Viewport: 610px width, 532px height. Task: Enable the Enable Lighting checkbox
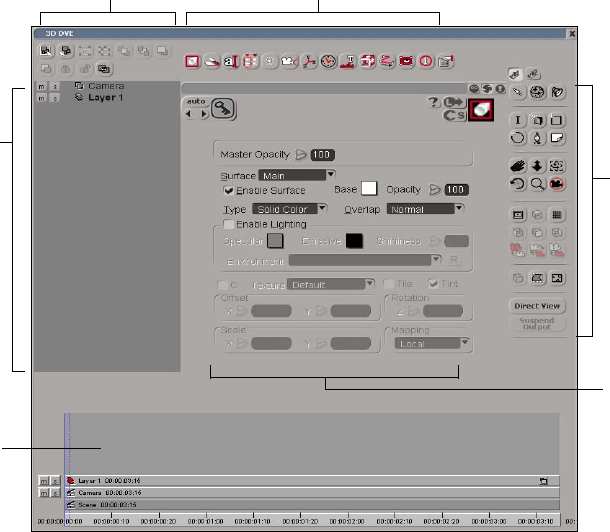229,224
